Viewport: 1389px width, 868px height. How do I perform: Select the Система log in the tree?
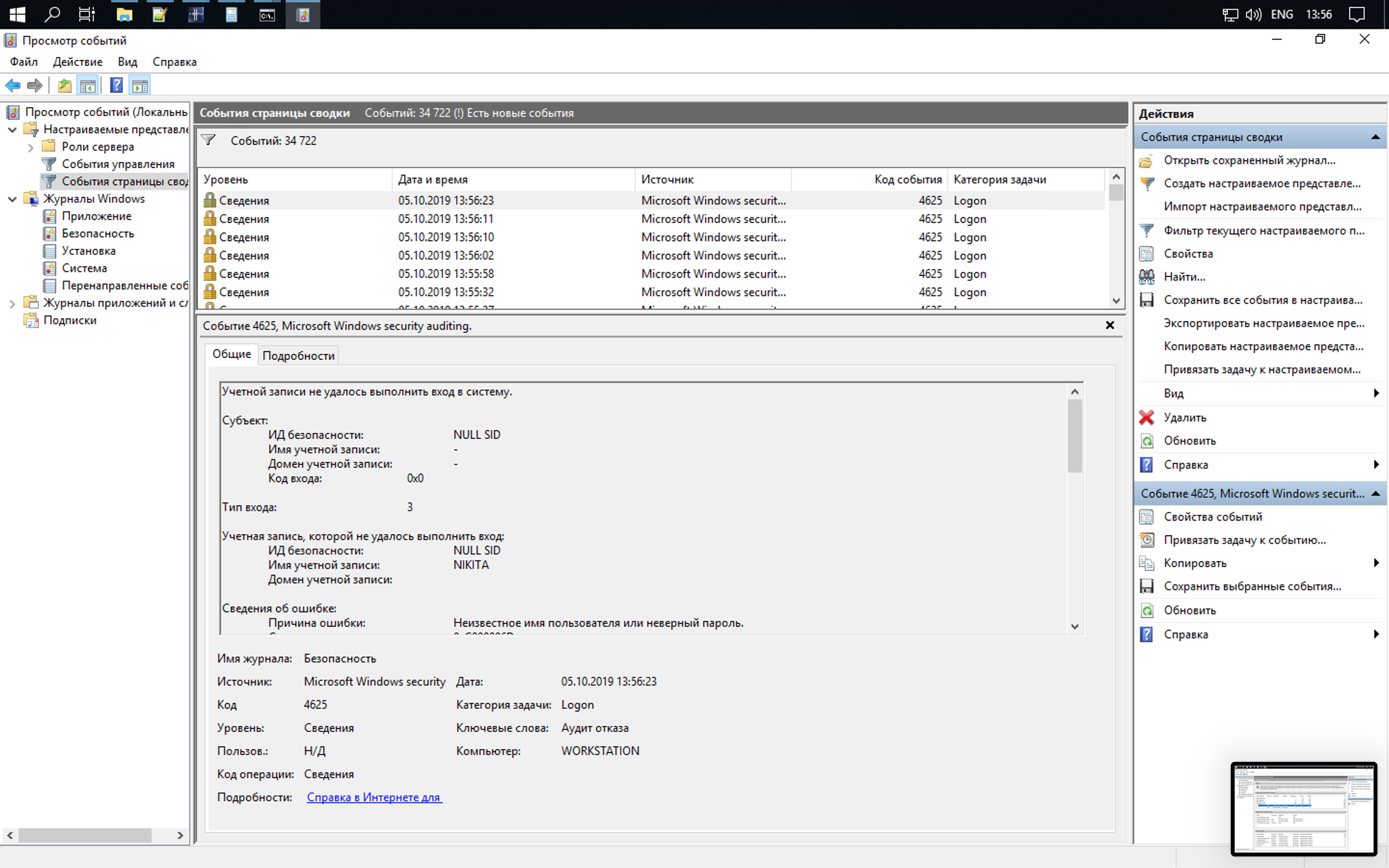pos(84,268)
